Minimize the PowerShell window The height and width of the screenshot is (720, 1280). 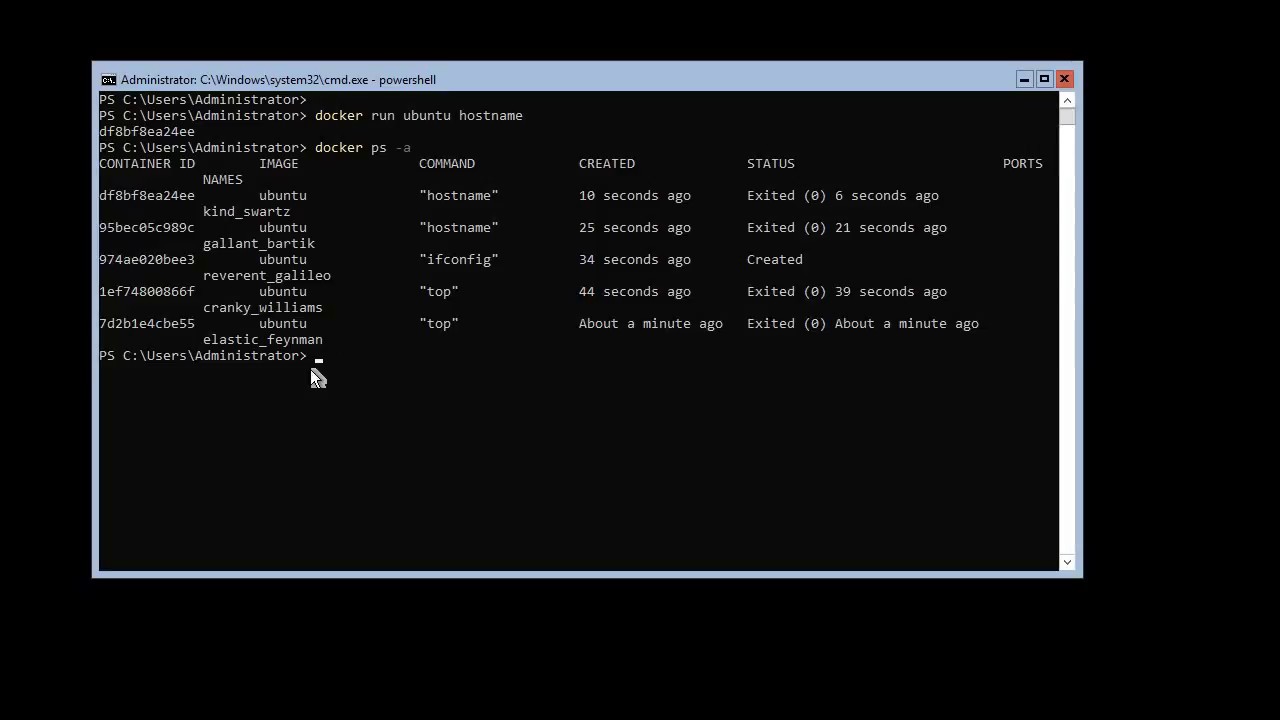[x=1024, y=79]
